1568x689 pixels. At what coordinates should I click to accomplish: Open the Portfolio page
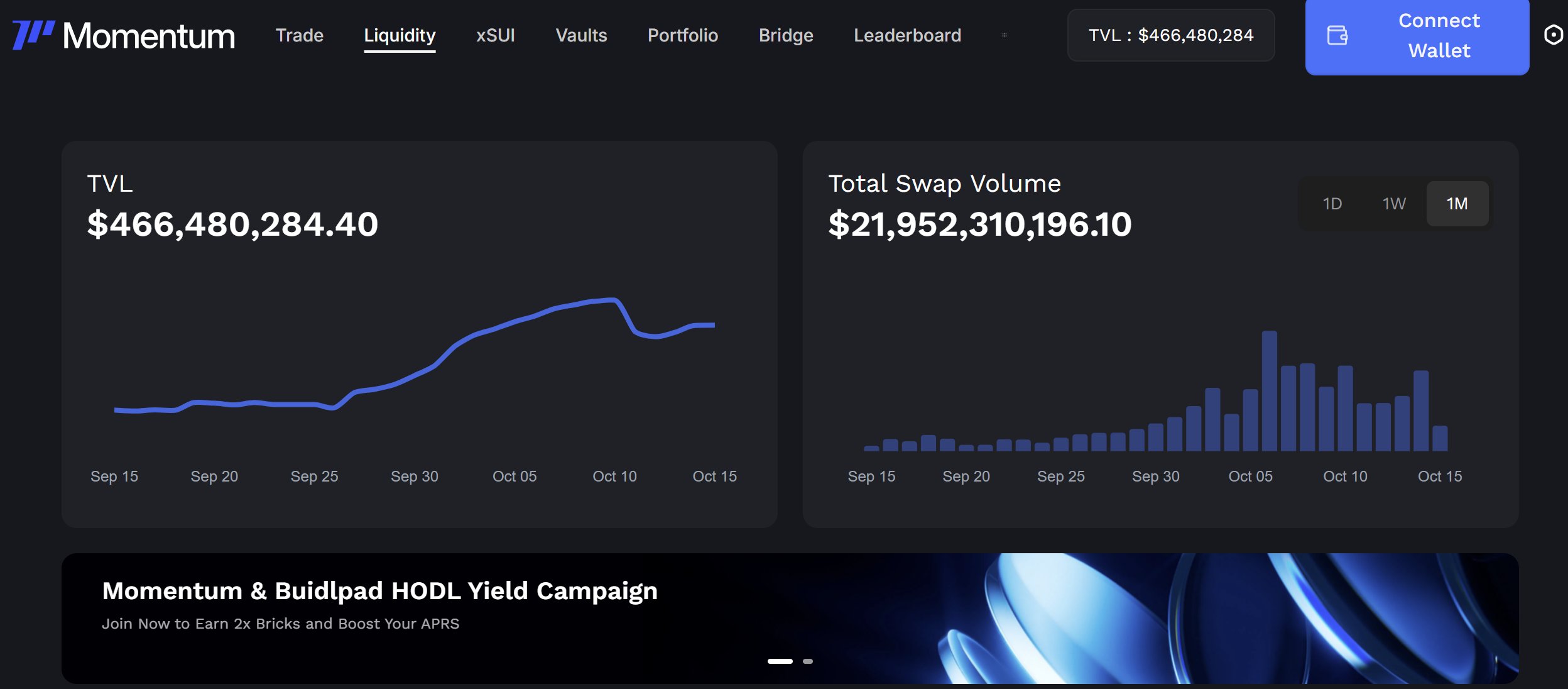682,35
